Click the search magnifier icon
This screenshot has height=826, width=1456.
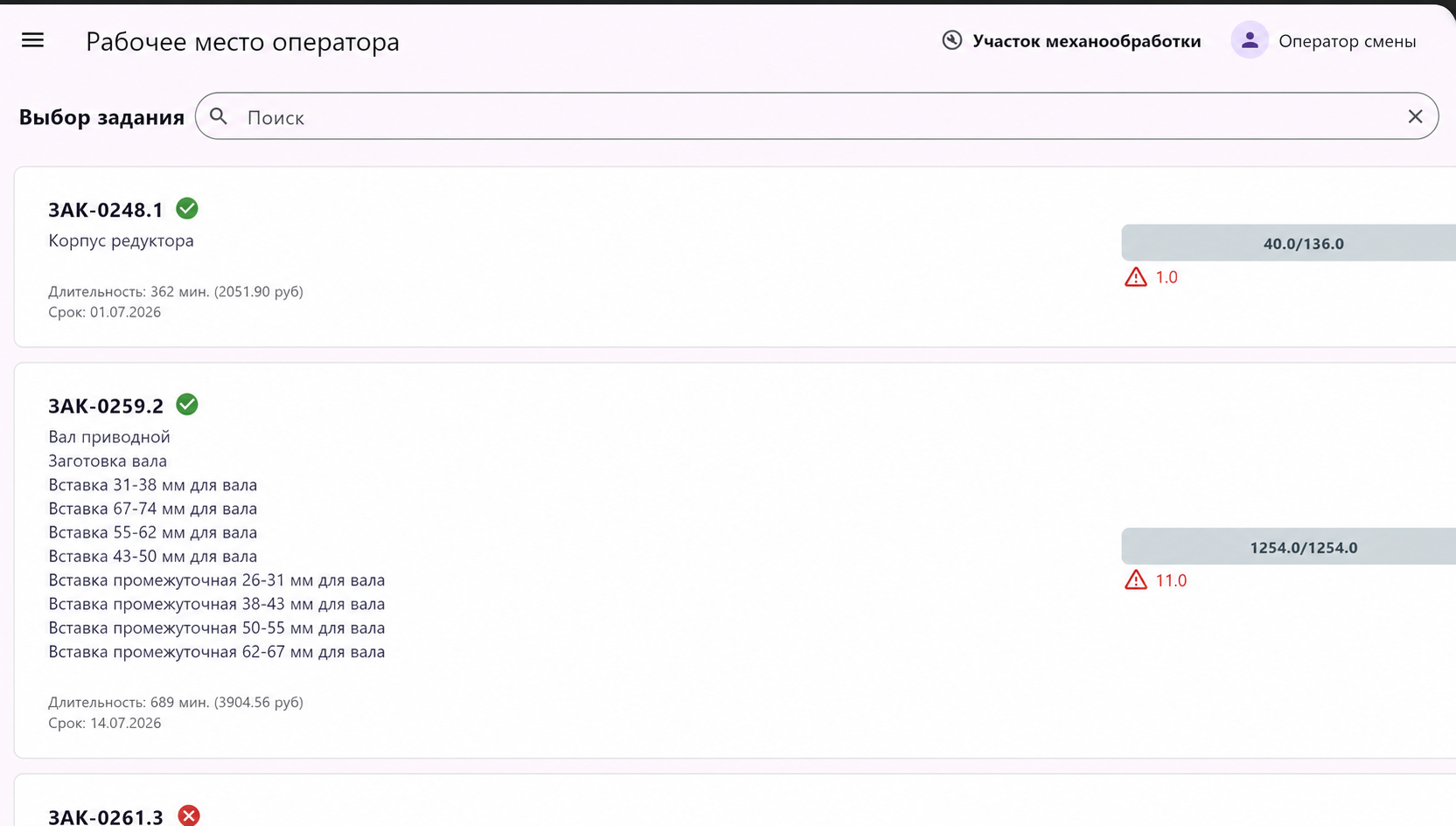[x=219, y=116]
